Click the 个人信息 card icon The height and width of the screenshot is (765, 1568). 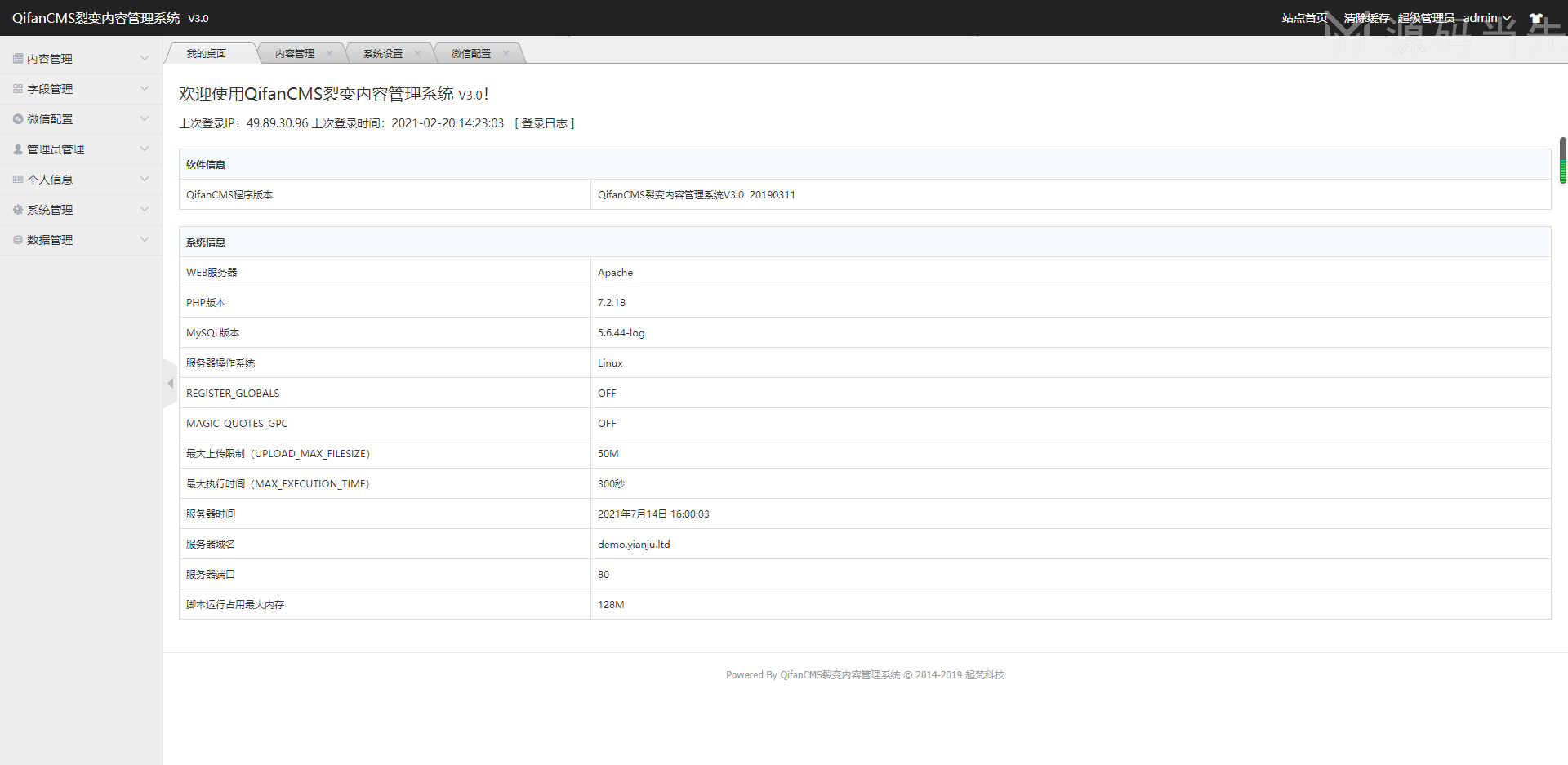pos(18,180)
